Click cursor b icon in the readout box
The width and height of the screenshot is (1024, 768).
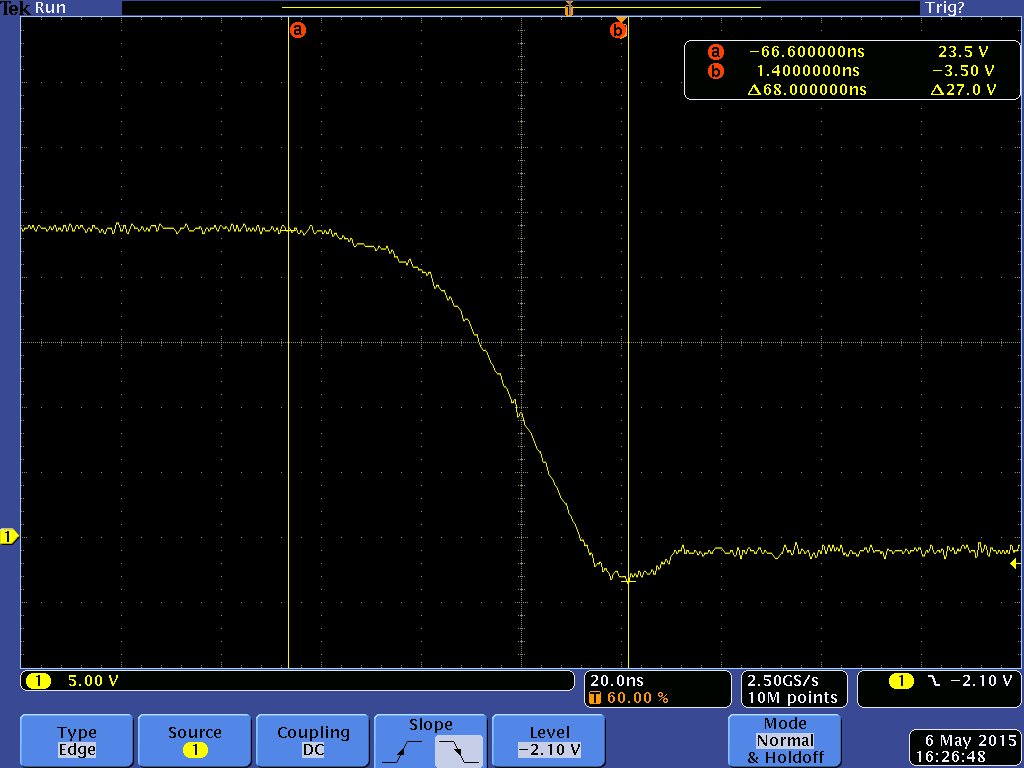716,71
